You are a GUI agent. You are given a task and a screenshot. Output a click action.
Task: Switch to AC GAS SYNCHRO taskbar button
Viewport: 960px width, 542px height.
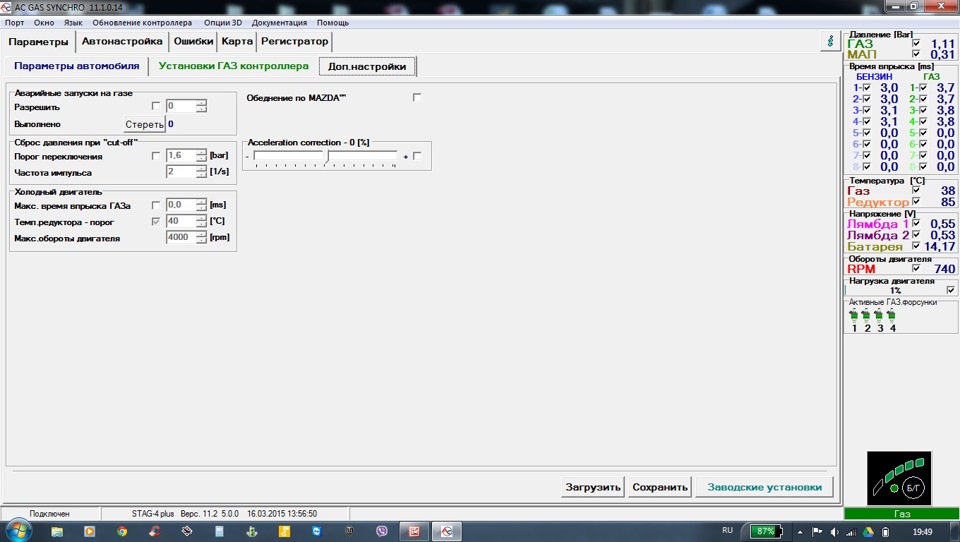[446, 531]
